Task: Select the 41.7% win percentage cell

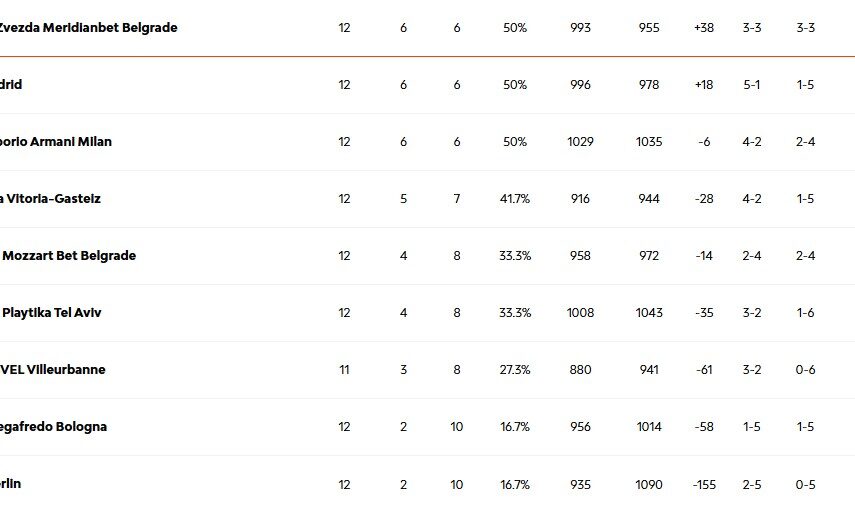Action: [x=514, y=199]
